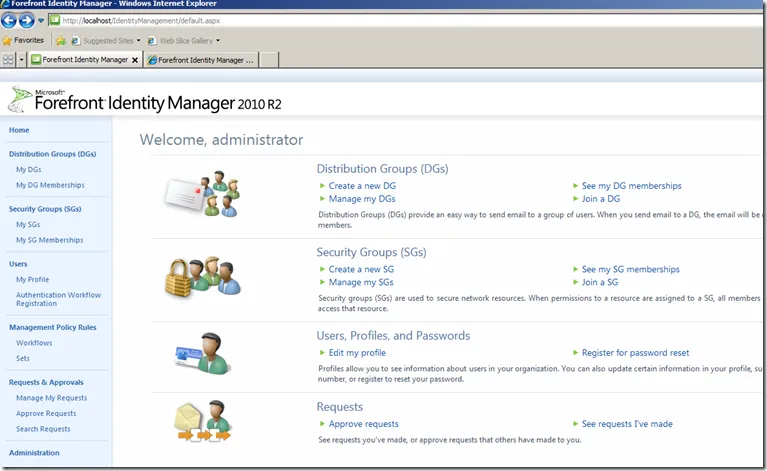Click the Distribution Groups (DGs) section title

click(383, 169)
